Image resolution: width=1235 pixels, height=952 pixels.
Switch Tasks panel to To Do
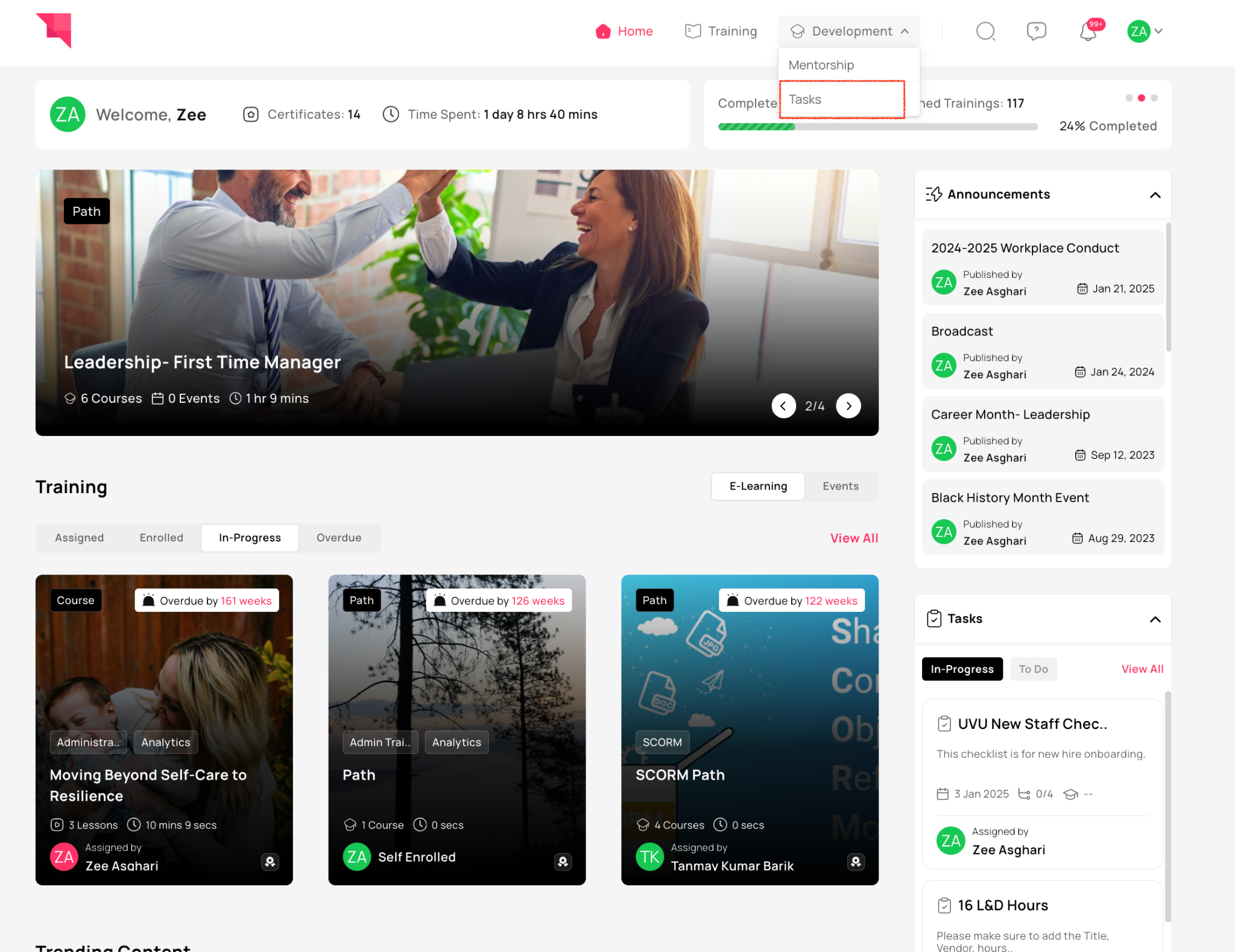[x=1033, y=669]
